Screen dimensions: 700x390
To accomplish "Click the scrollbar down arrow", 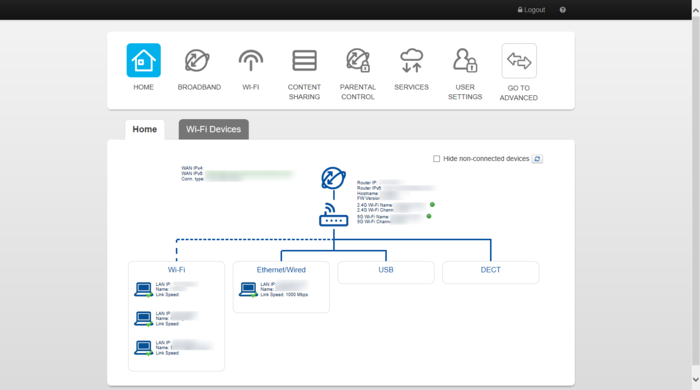I will [x=696, y=380].
